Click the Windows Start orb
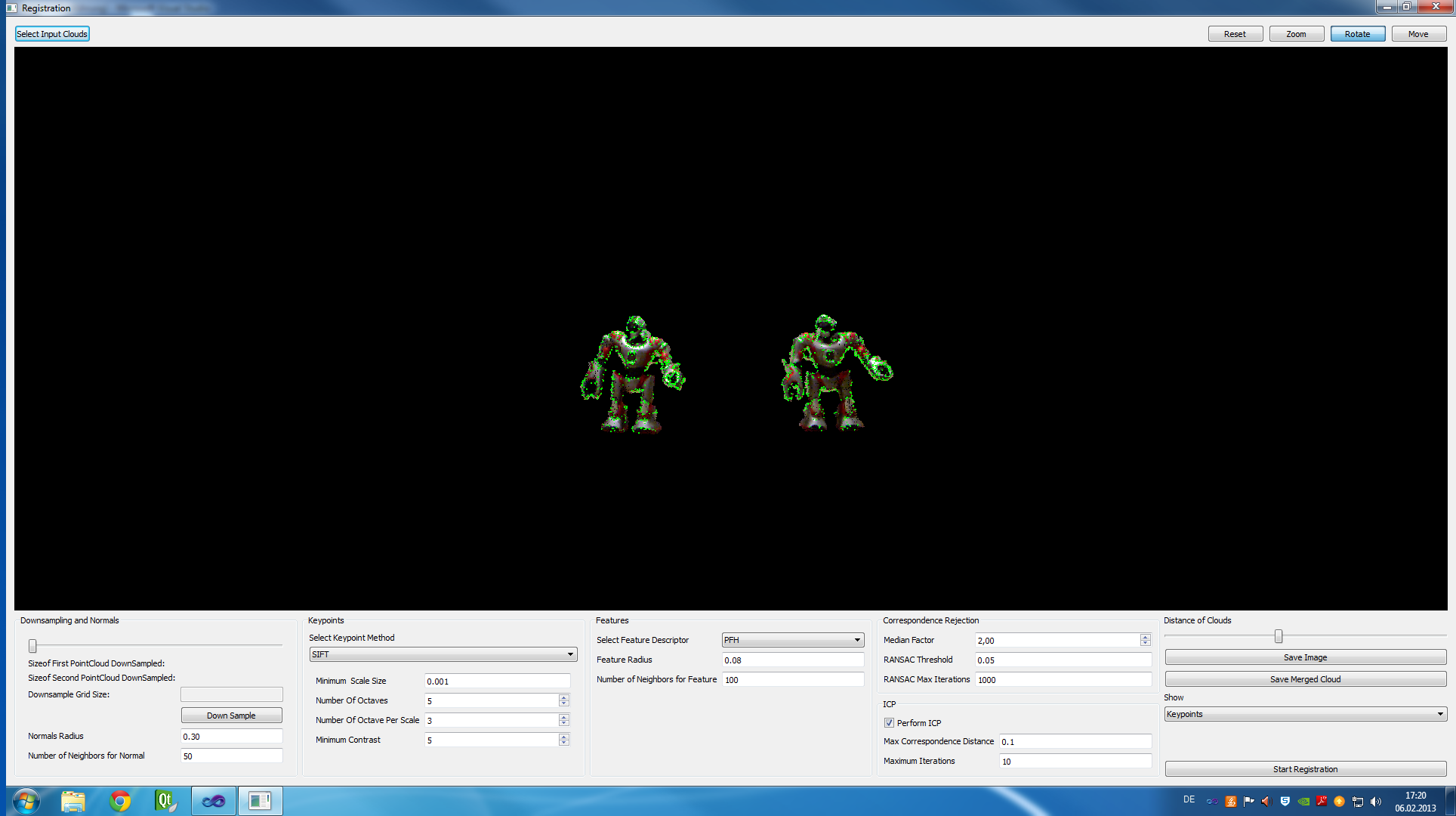The width and height of the screenshot is (1456, 816). pyautogui.click(x=26, y=800)
